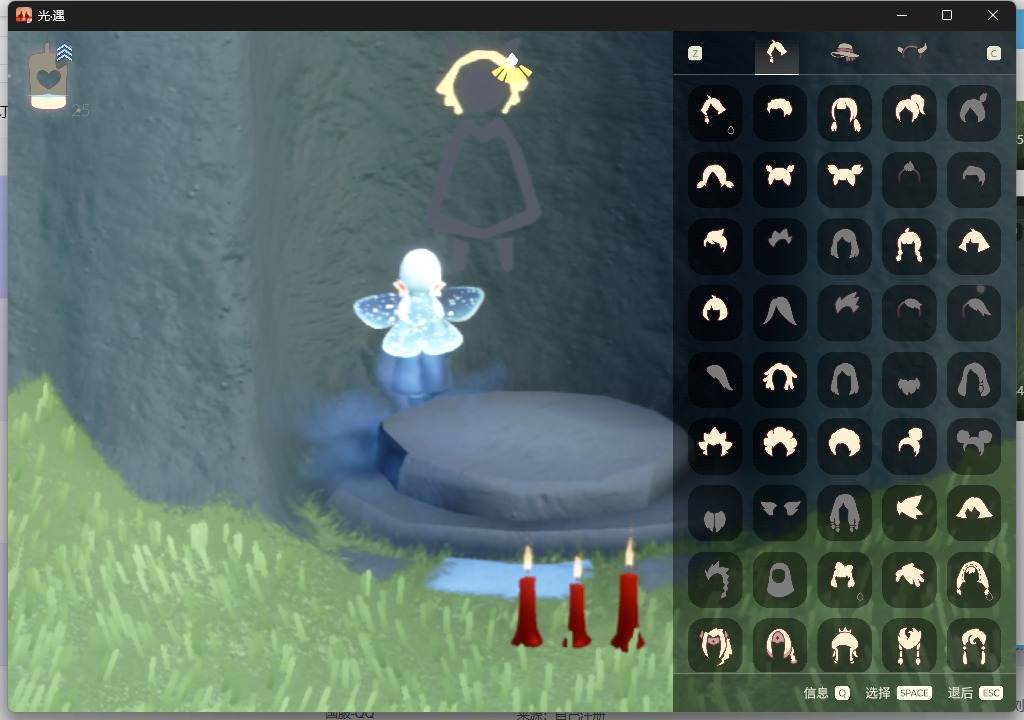Choose the crown-topped braided hairstyle in the bottom row
Viewport: 1024px width, 720px height.
click(844, 646)
